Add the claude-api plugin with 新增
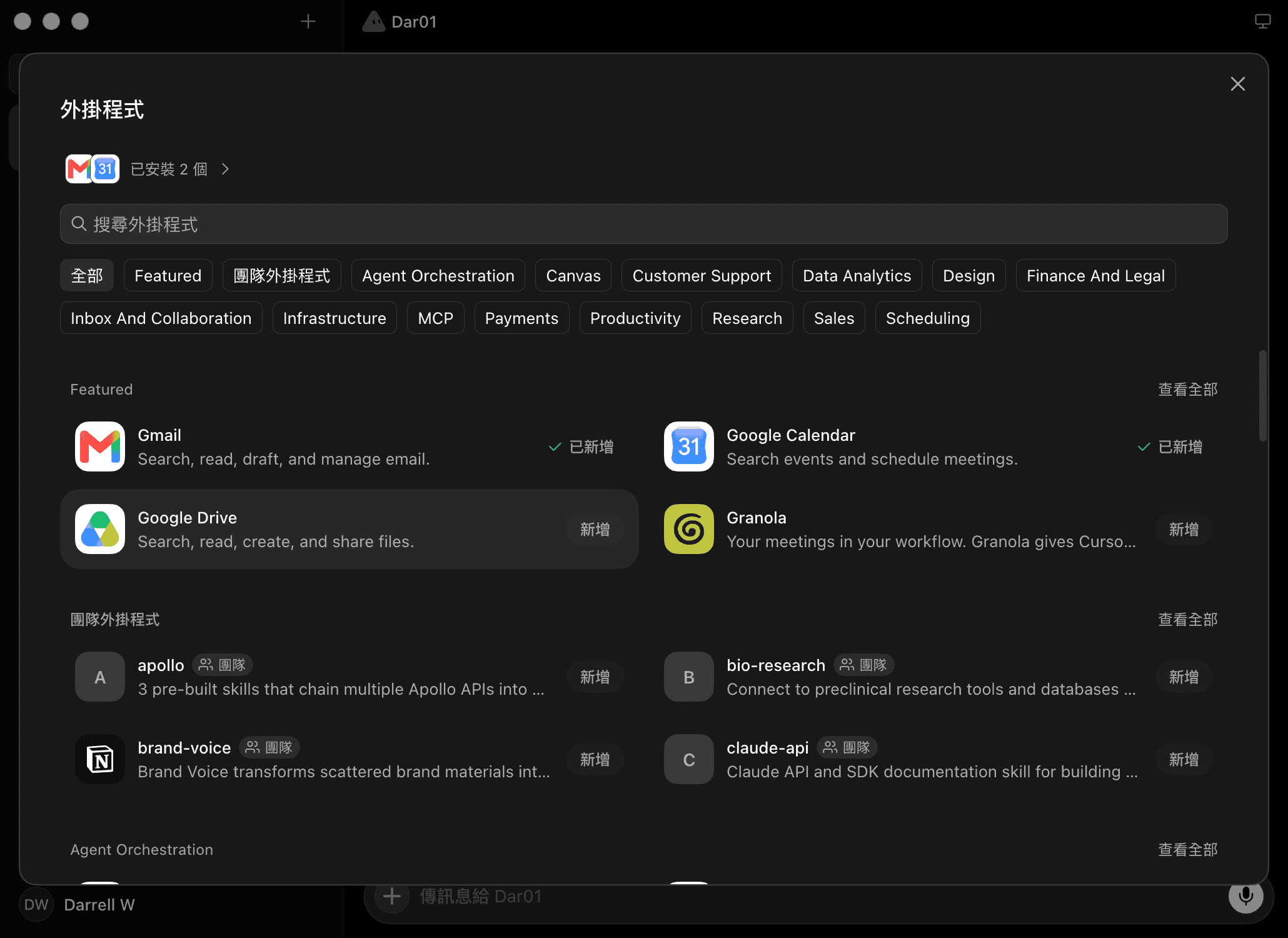This screenshot has width=1288, height=938. (1184, 759)
